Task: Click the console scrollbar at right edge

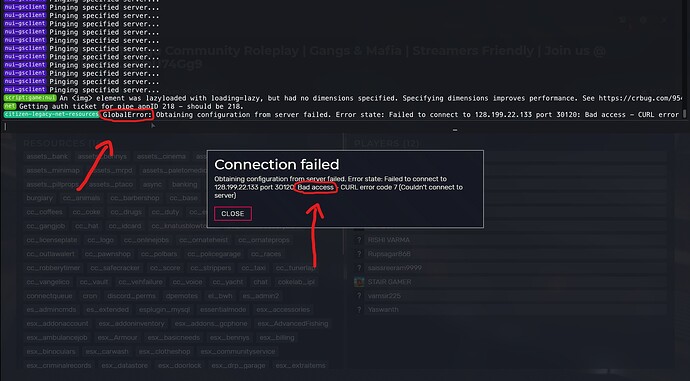Action: tap(684, 114)
